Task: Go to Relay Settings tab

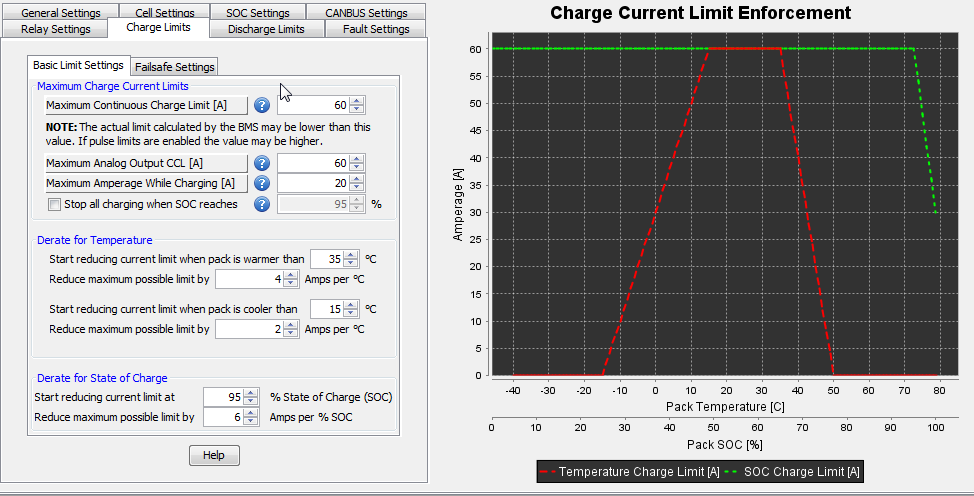Action: 55,29
